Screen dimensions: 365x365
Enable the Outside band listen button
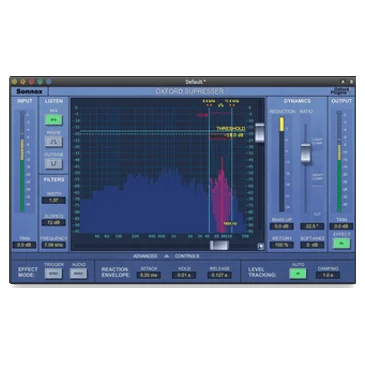coord(54,164)
